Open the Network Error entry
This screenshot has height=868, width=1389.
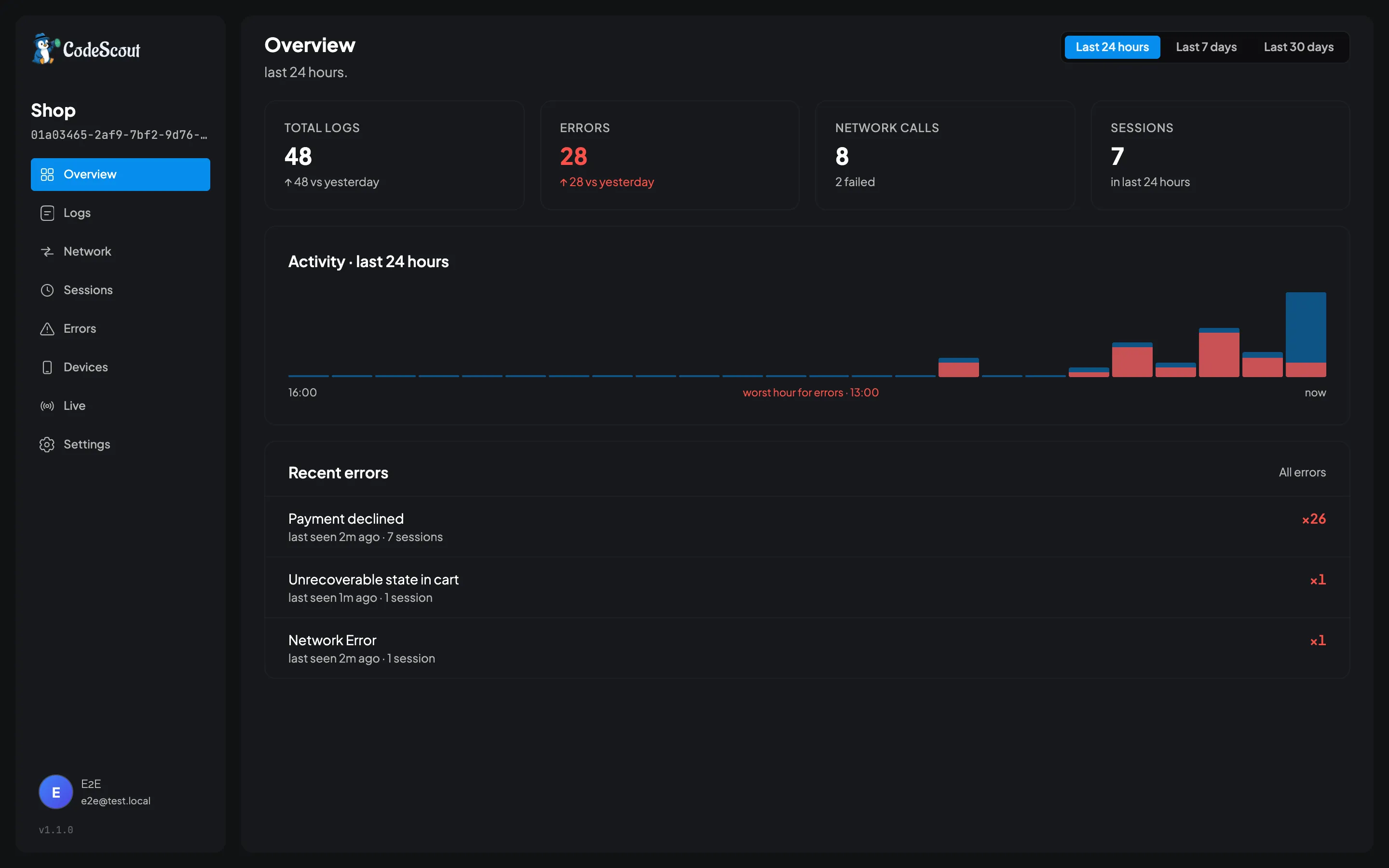tap(807, 649)
